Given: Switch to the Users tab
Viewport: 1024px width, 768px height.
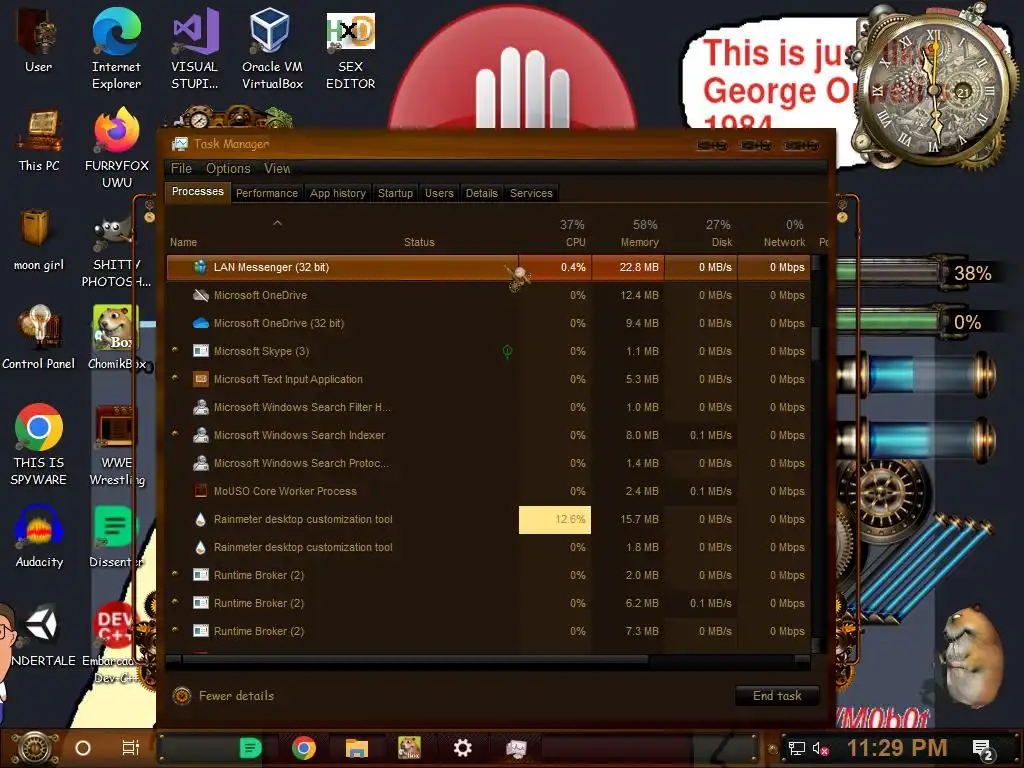Looking at the screenshot, I should (439, 193).
